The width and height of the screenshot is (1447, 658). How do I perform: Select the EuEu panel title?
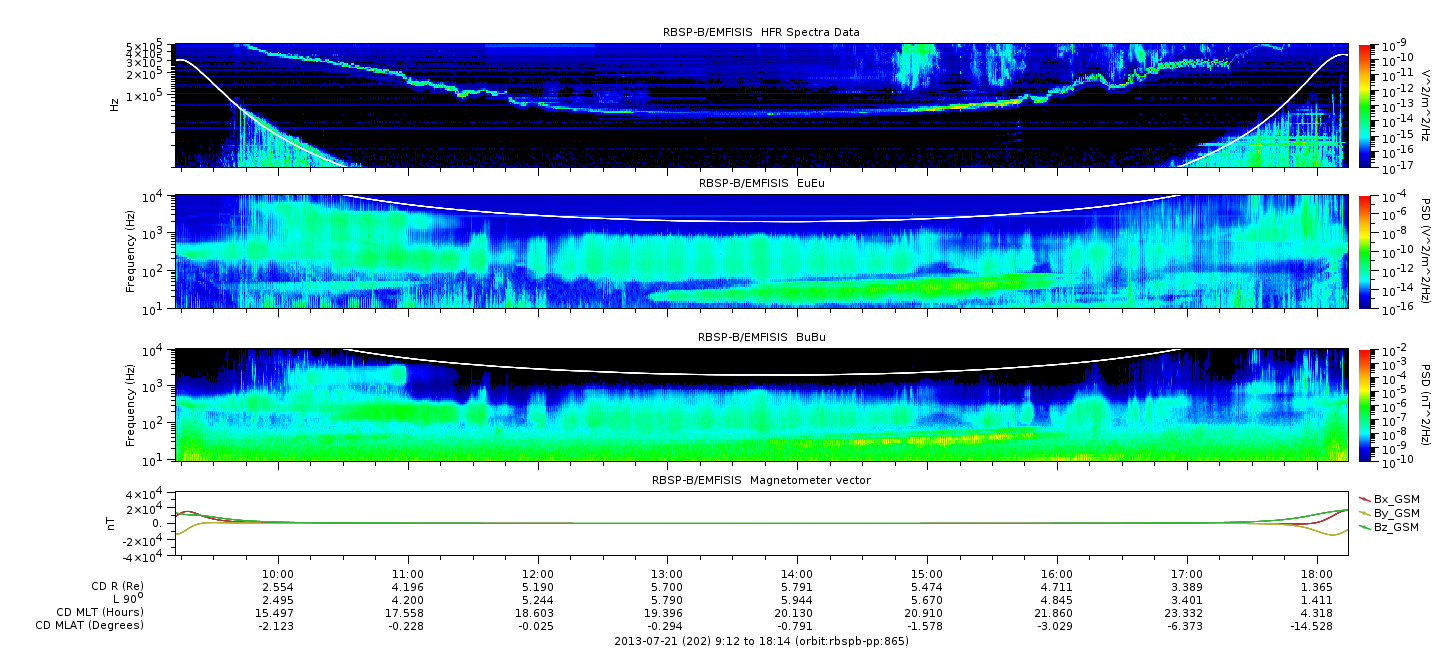click(761, 184)
